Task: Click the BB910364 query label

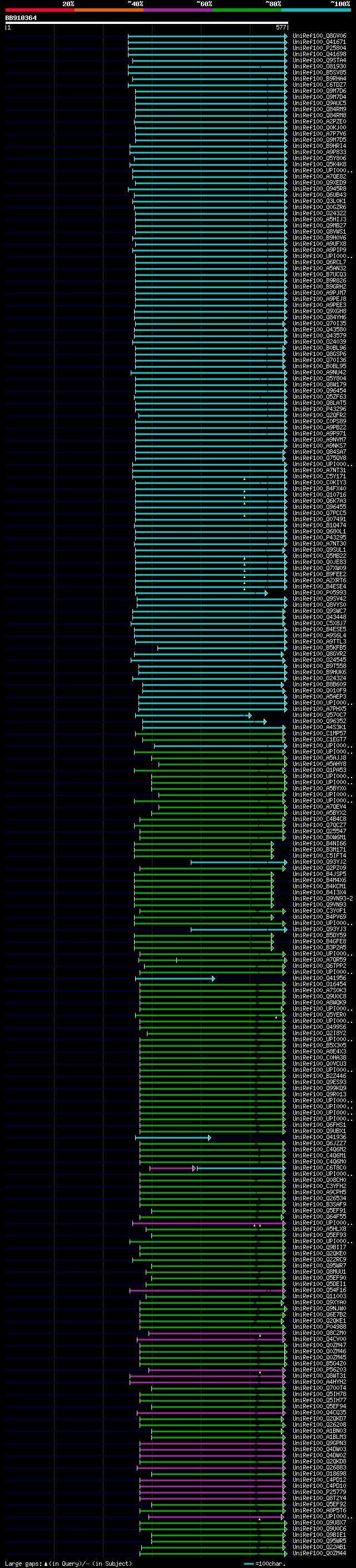Action: 21,18
